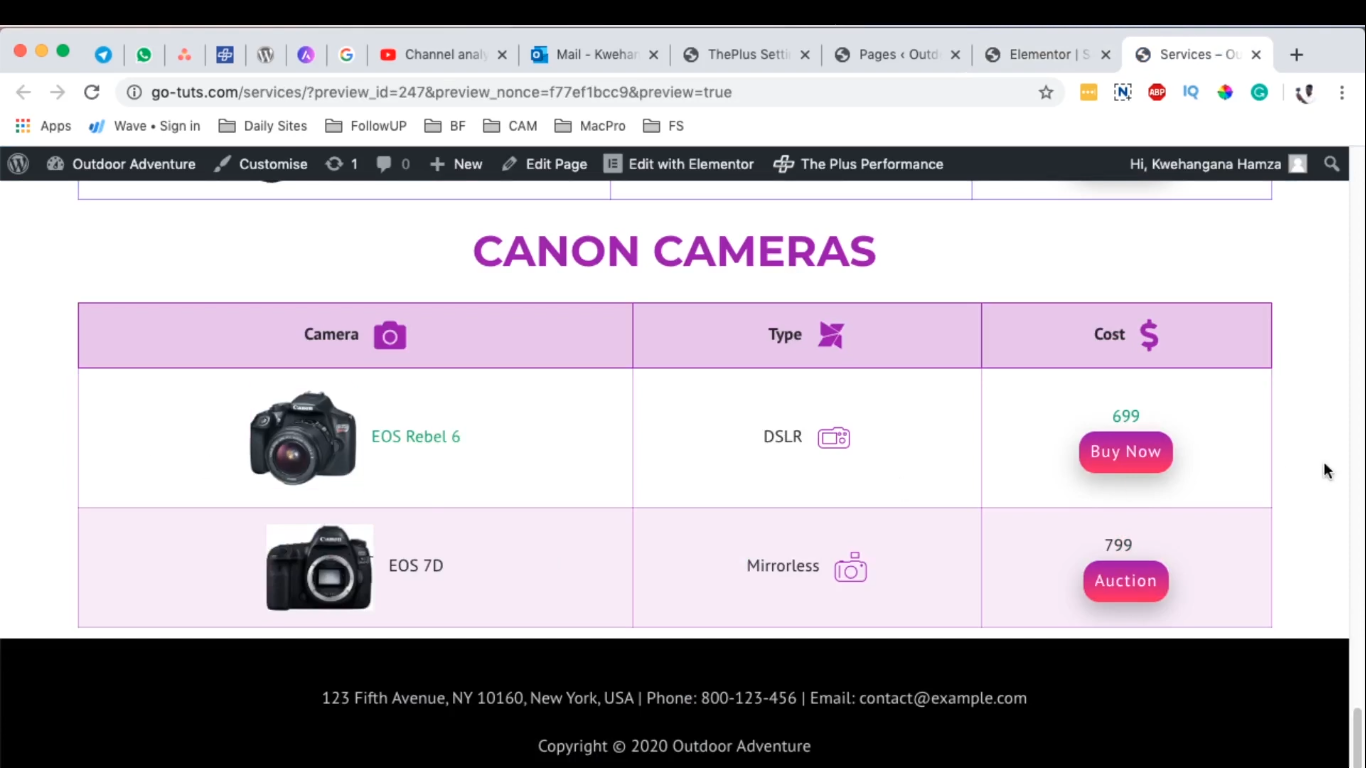This screenshot has width=1366, height=768.
Task: Open the Apps grid in bookmarks bar
Action: tap(43, 126)
